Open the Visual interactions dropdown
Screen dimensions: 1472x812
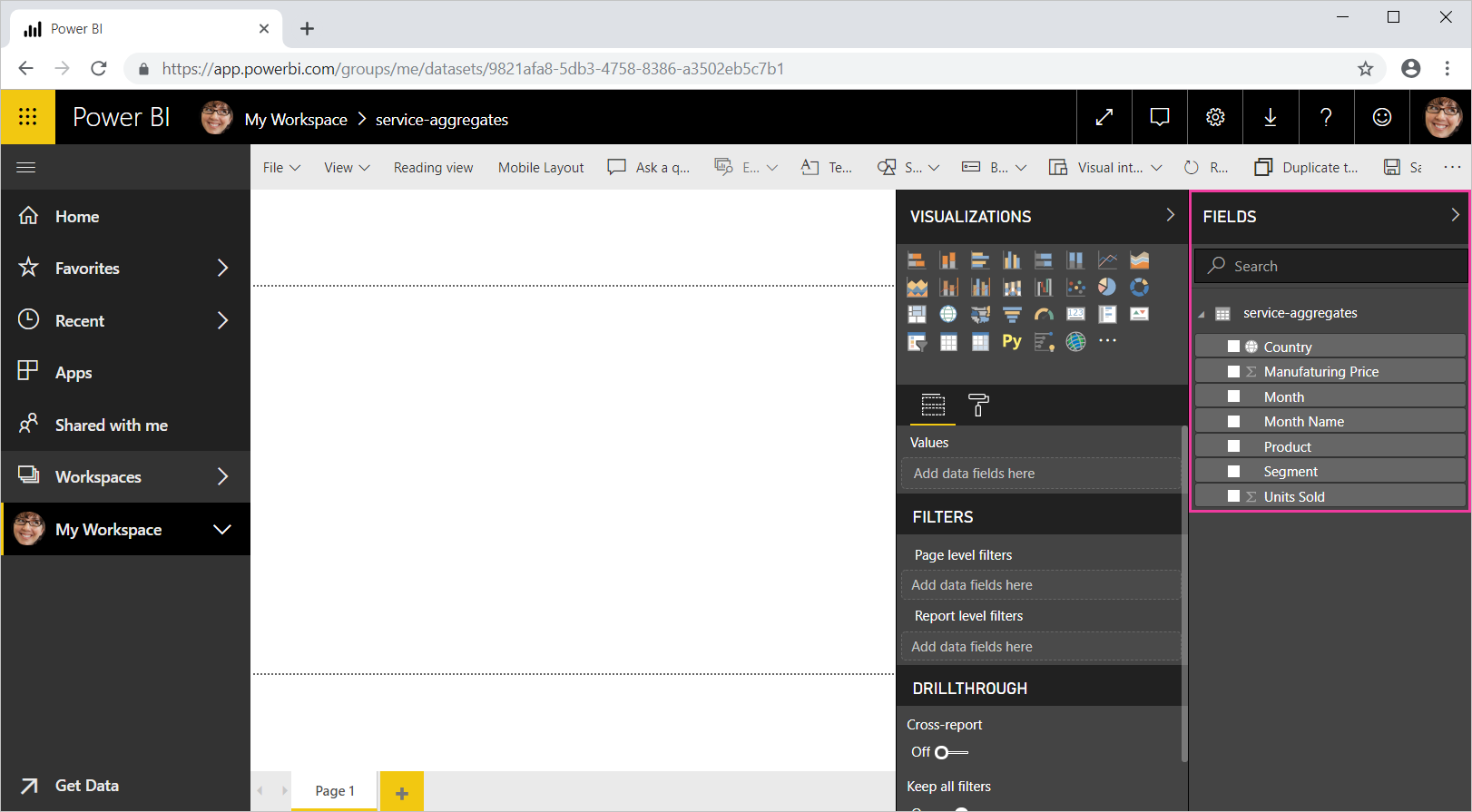[1105, 168]
